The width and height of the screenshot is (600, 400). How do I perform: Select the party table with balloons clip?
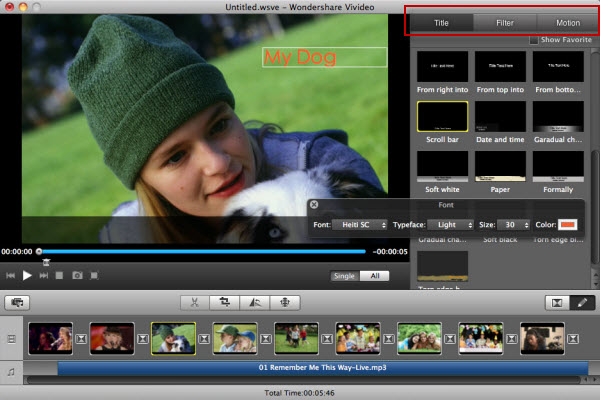tap(481, 339)
